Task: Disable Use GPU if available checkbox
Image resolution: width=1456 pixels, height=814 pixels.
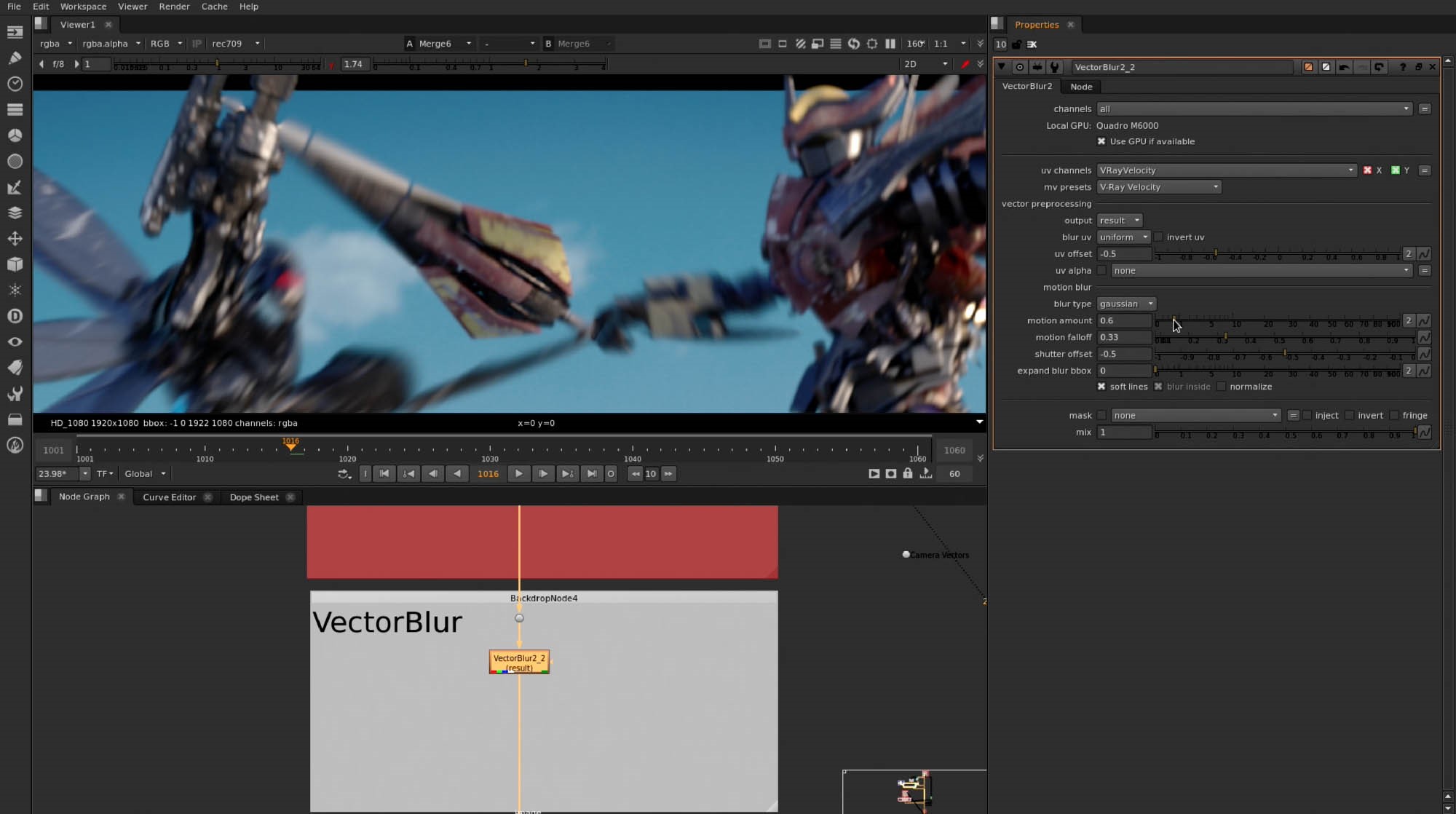Action: pos(1101,141)
